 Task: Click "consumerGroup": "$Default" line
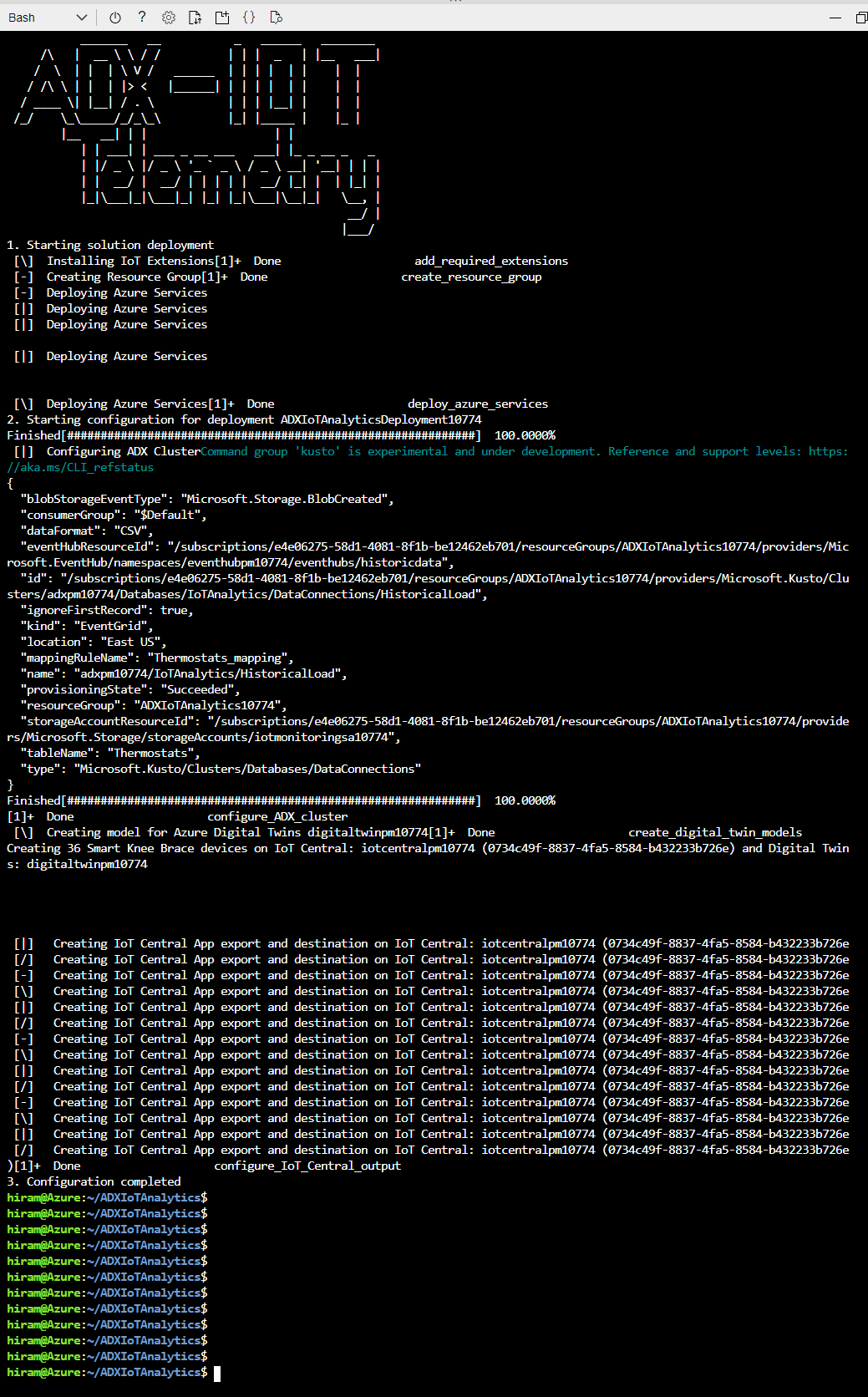[114, 515]
